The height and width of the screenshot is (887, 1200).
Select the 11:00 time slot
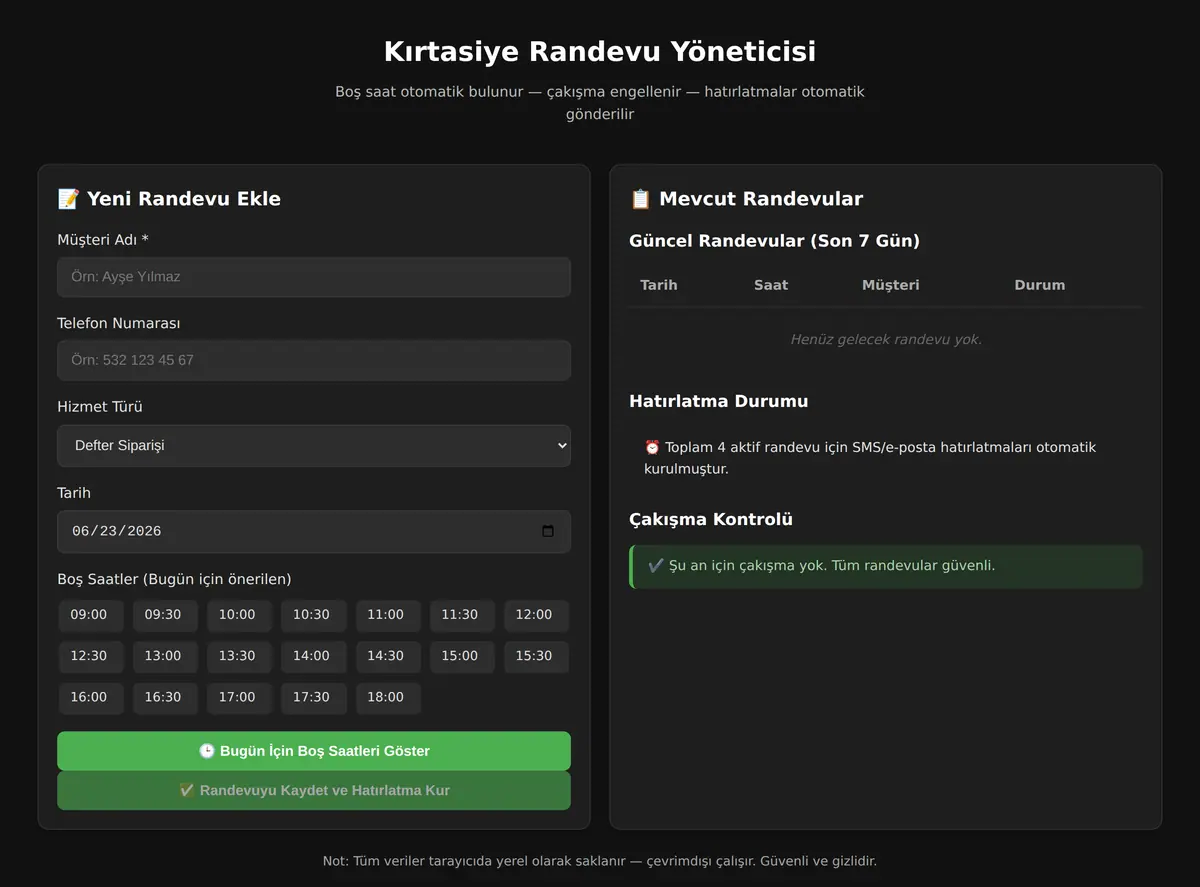[x=386, y=615]
